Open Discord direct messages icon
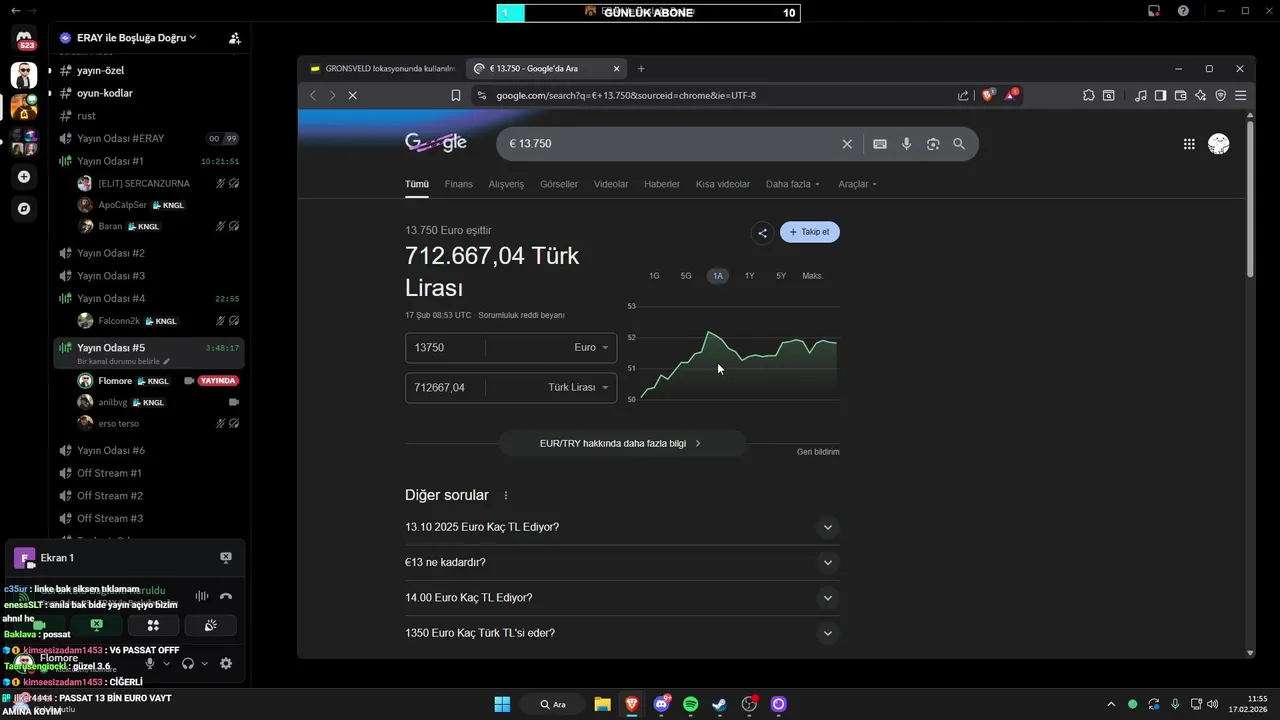1280x720 pixels. click(x=25, y=40)
